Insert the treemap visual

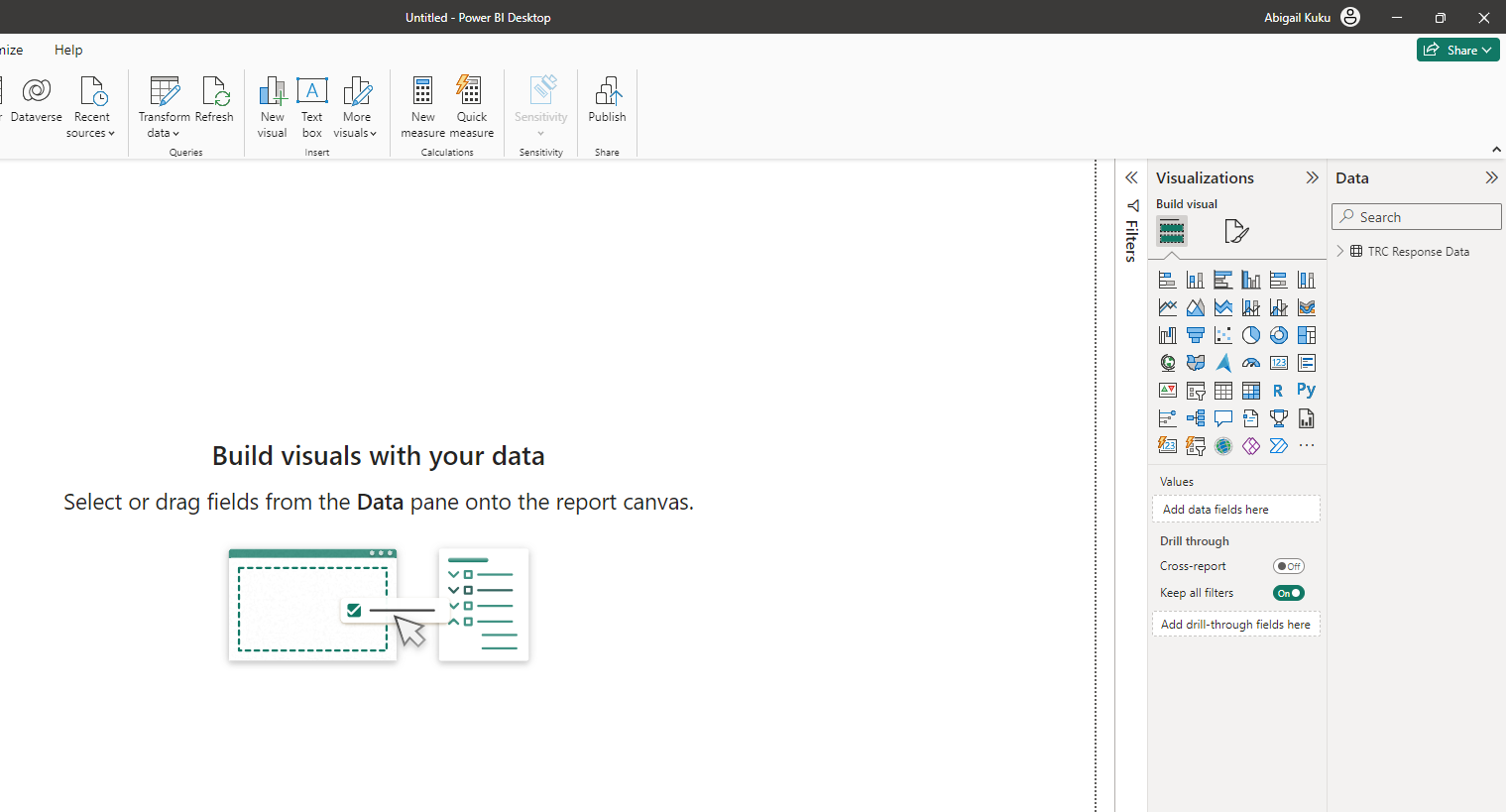tap(1307, 335)
